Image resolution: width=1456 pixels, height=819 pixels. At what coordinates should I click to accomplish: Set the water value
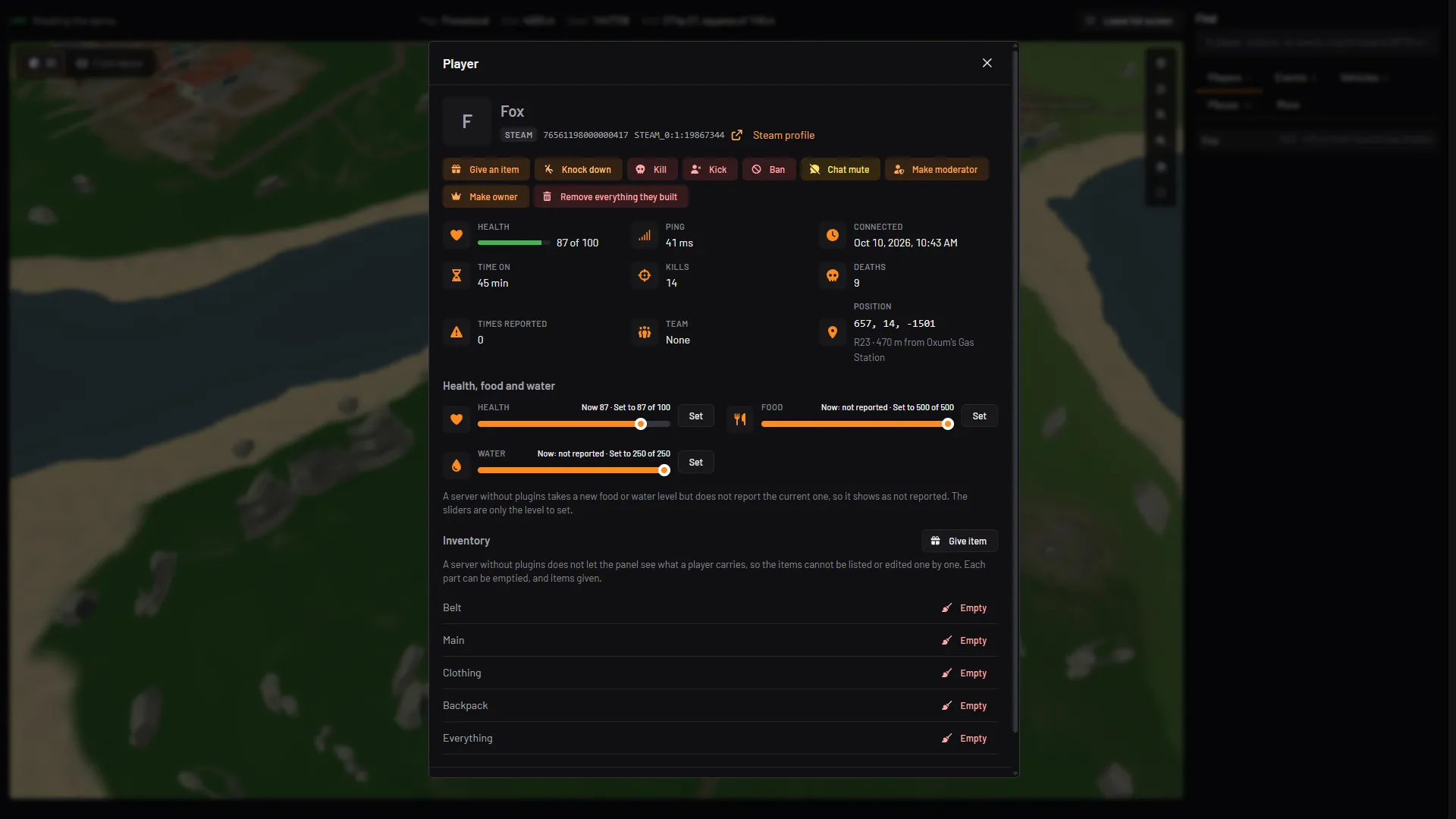(695, 463)
